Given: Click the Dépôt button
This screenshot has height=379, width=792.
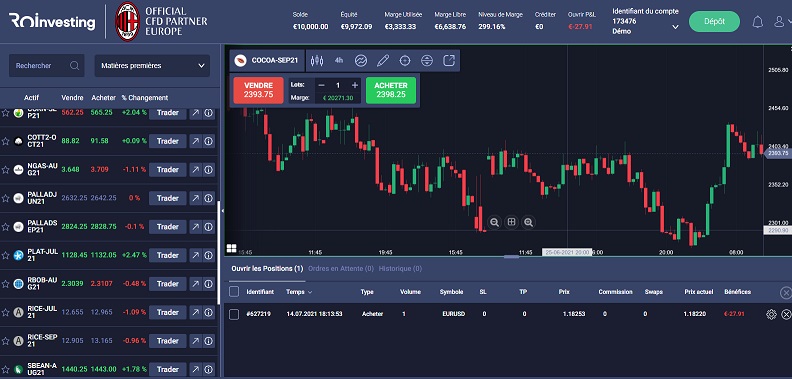Looking at the screenshot, I should [x=714, y=22].
